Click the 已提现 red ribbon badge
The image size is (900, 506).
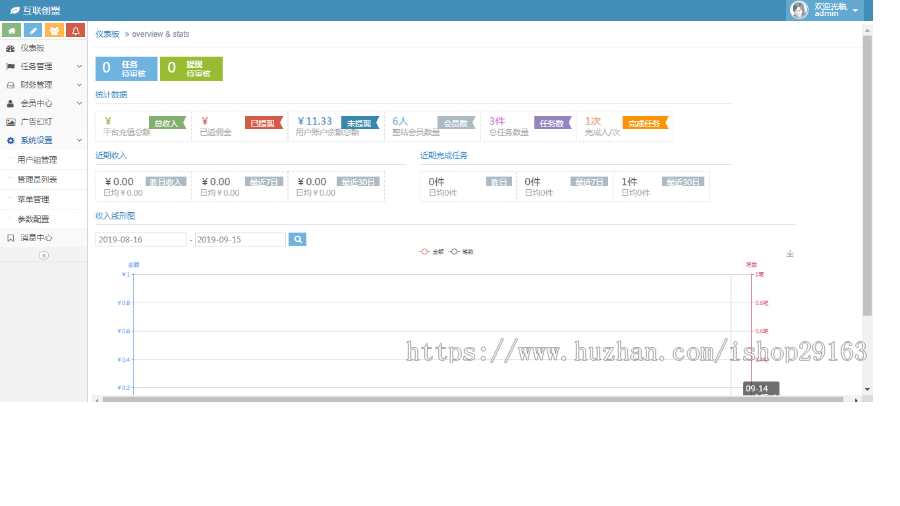pos(263,123)
